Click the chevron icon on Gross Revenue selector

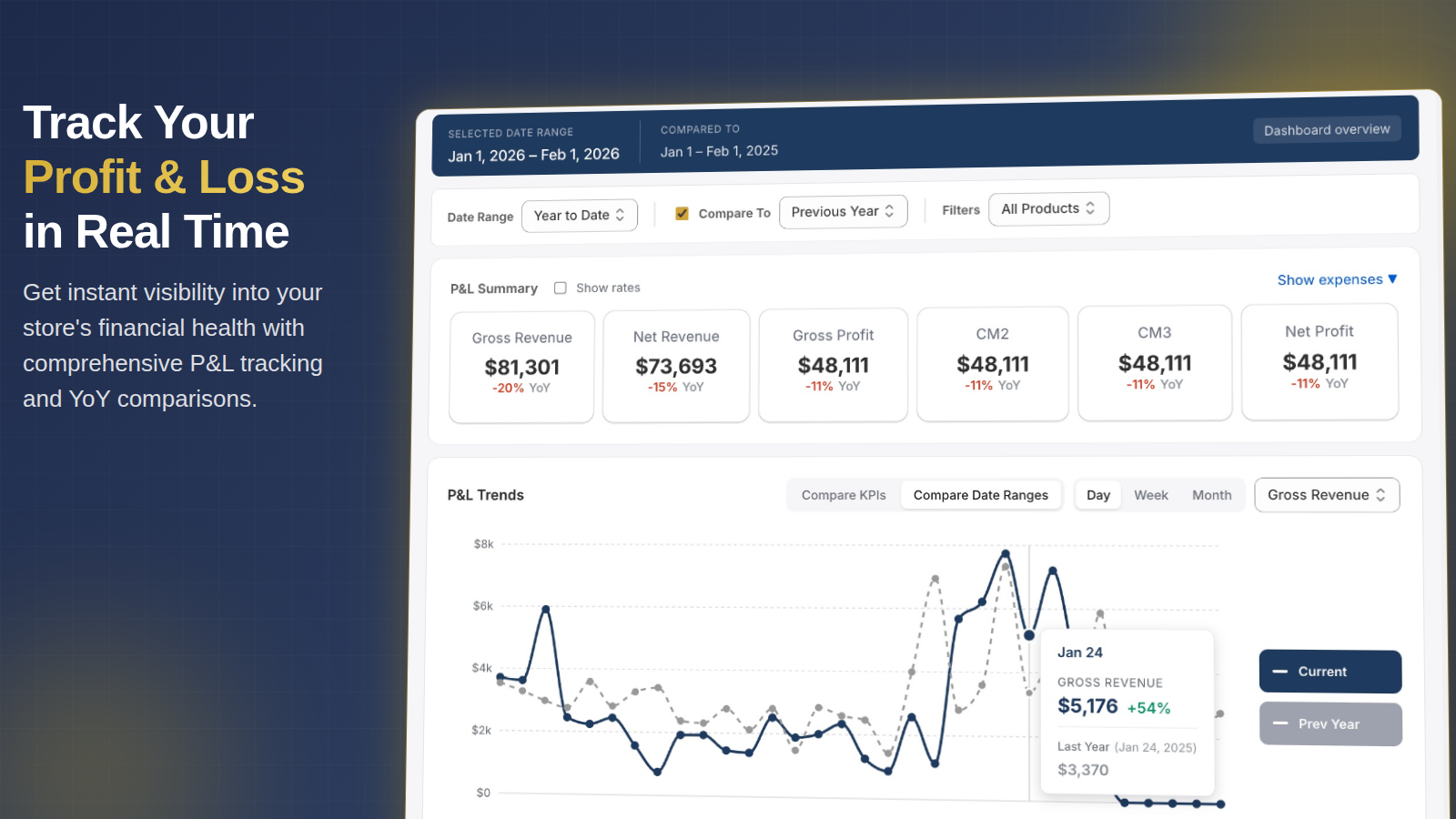[x=1380, y=494]
